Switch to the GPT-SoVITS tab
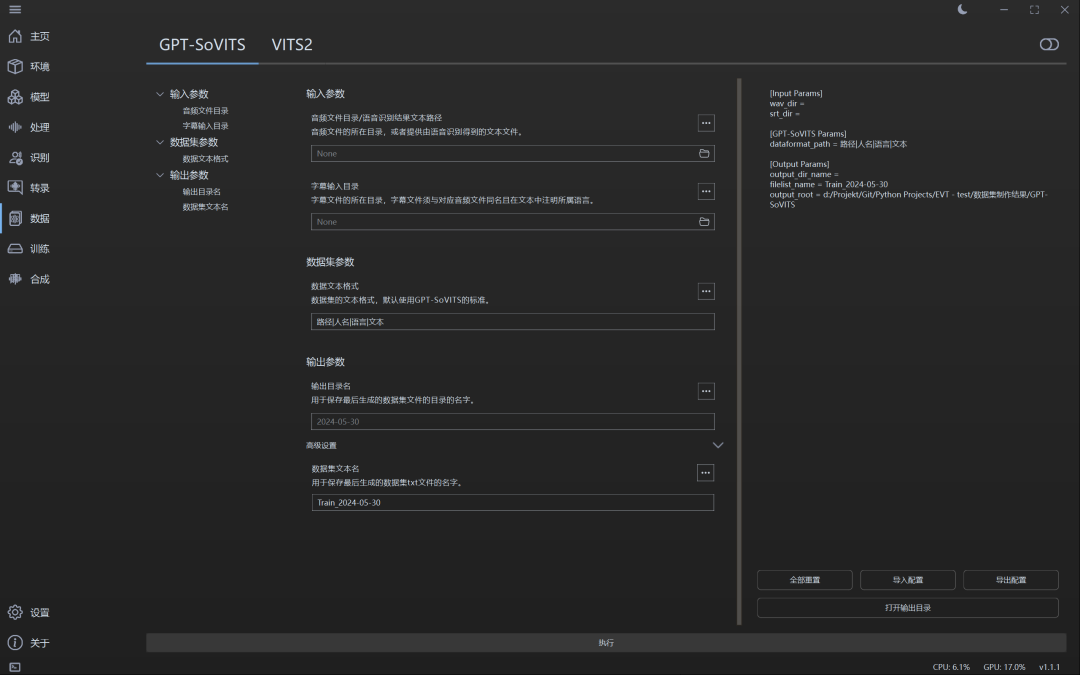This screenshot has height=675, width=1080. point(202,45)
